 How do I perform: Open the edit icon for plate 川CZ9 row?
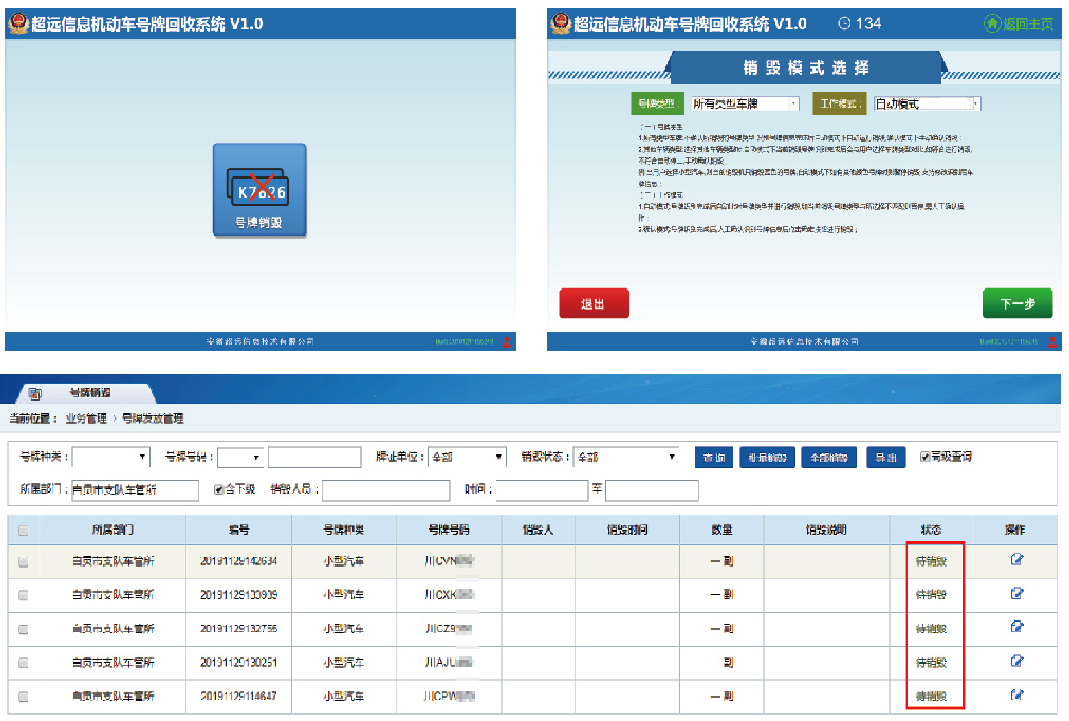click(1017, 628)
